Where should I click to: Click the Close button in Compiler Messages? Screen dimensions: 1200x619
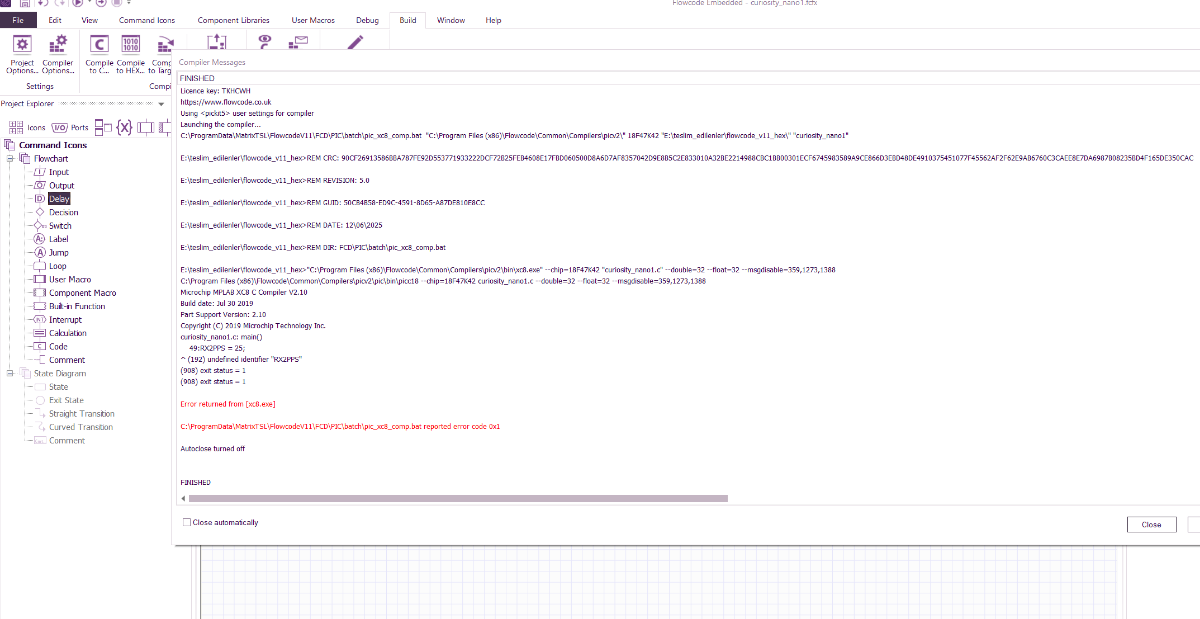coord(1151,524)
